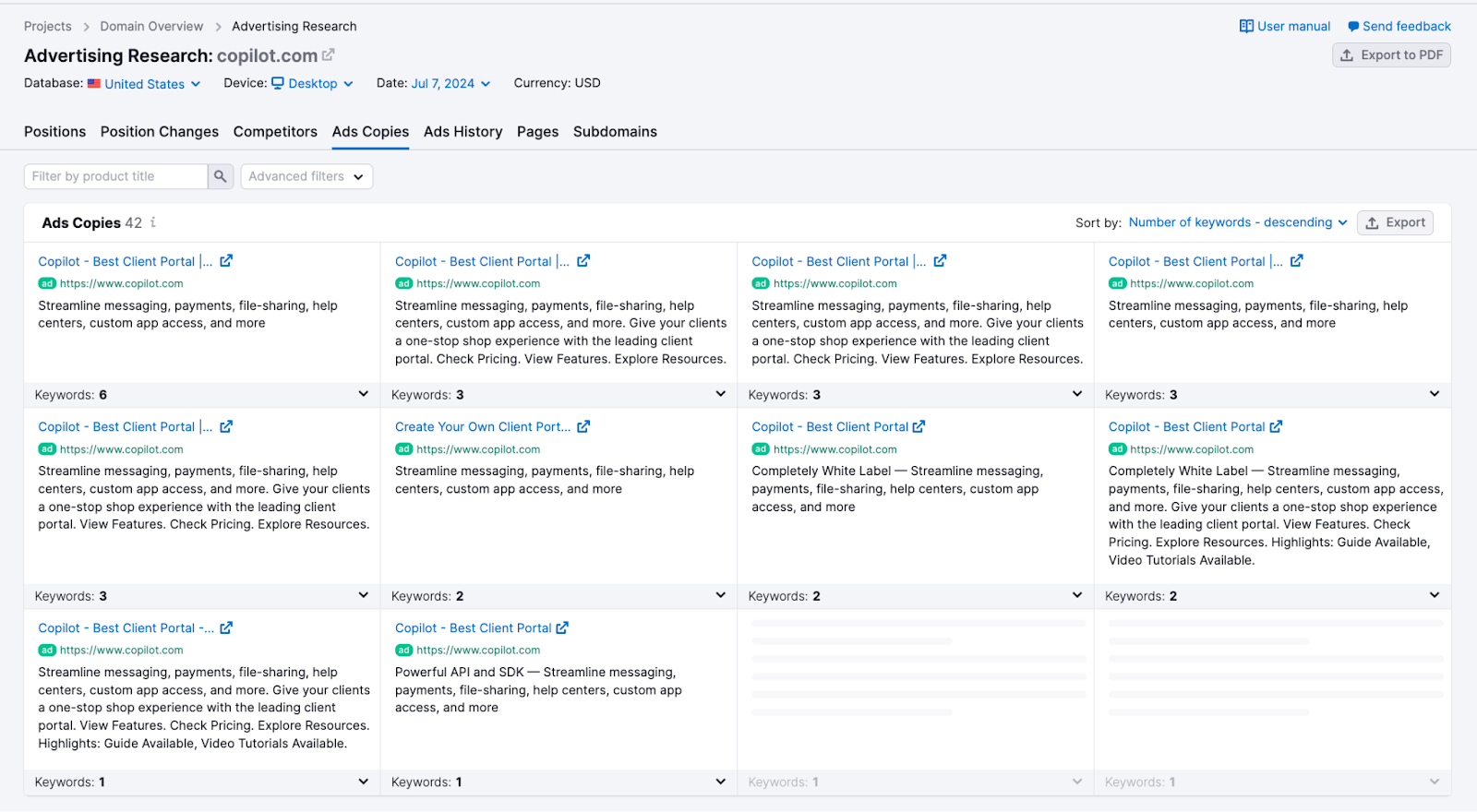
Task: Click the book icon beside User manual
Action: (x=1246, y=26)
